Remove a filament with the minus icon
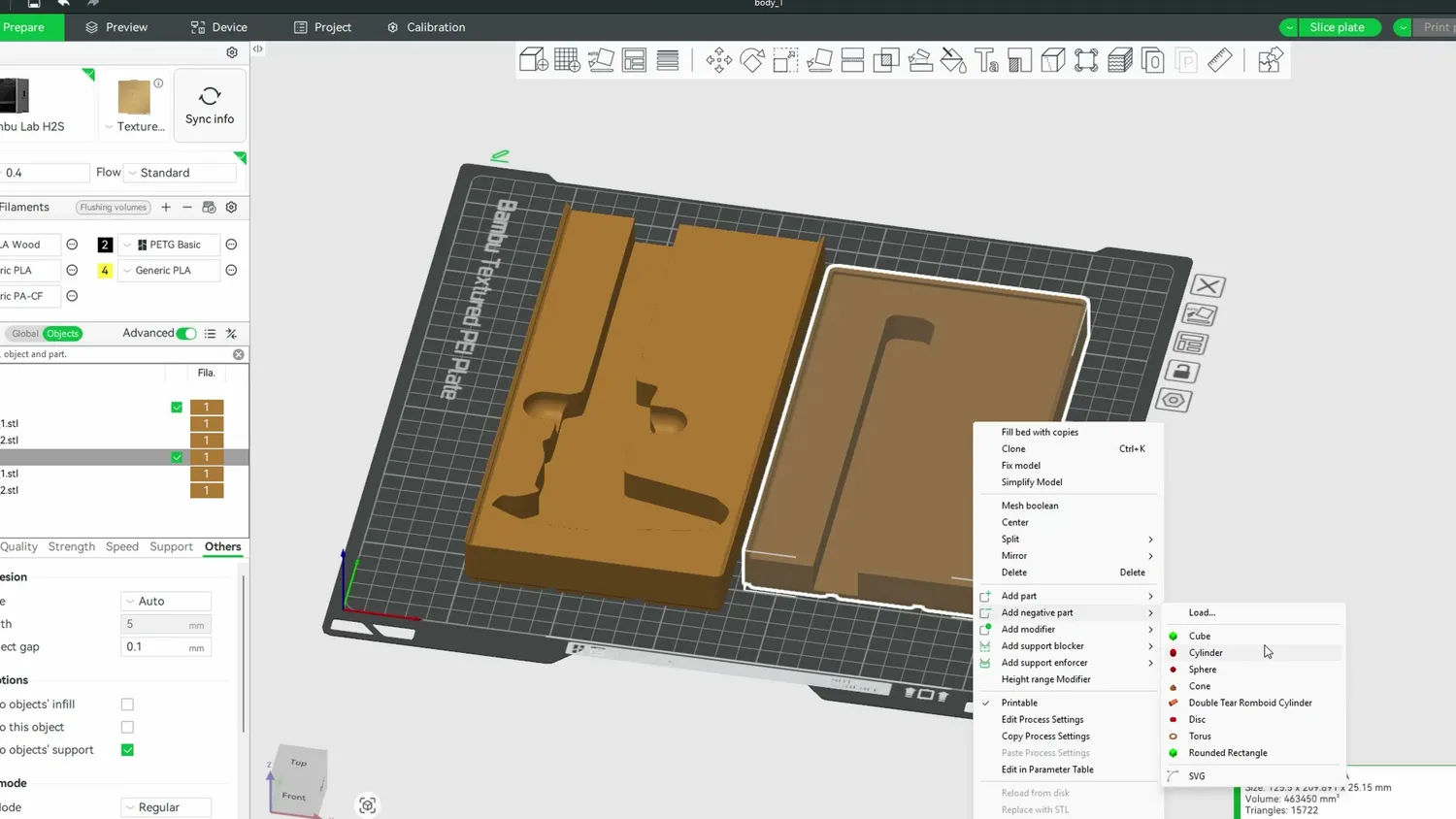Screen dimensions: 1456x819 click(187, 207)
